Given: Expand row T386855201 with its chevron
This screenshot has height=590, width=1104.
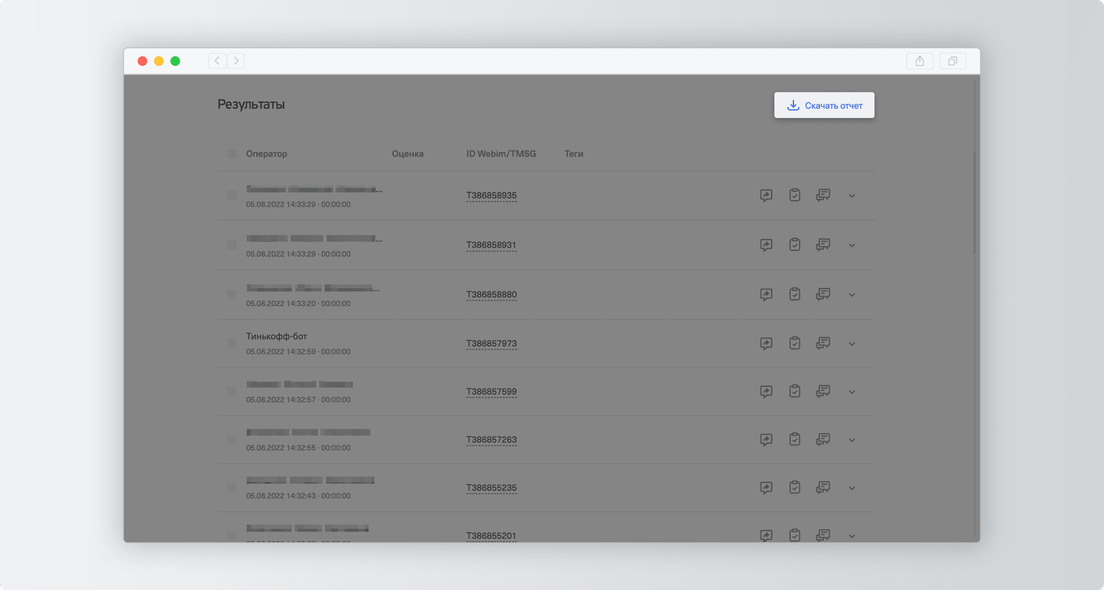Looking at the screenshot, I should 852,536.
